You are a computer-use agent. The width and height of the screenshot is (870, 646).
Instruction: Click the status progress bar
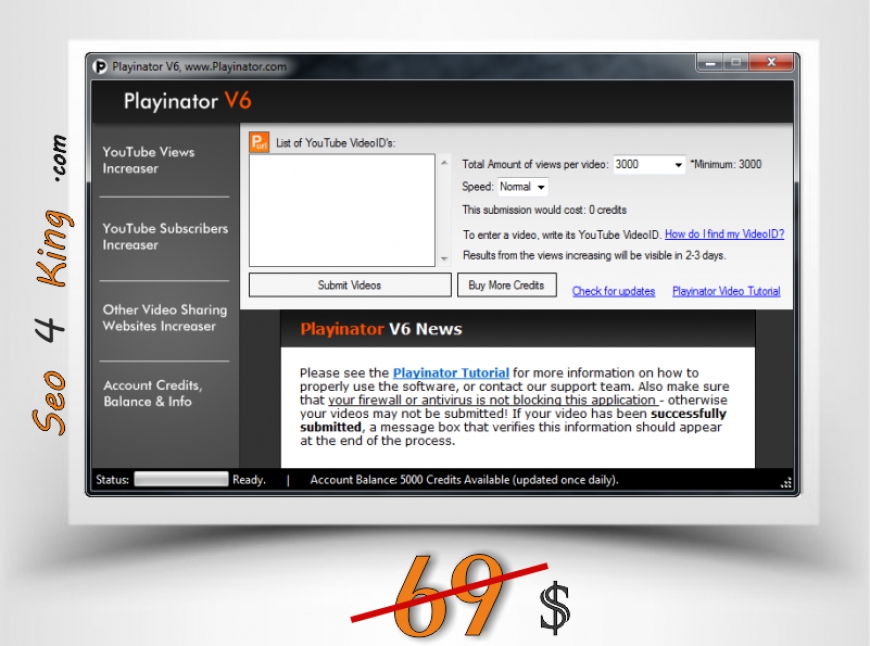[181, 480]
